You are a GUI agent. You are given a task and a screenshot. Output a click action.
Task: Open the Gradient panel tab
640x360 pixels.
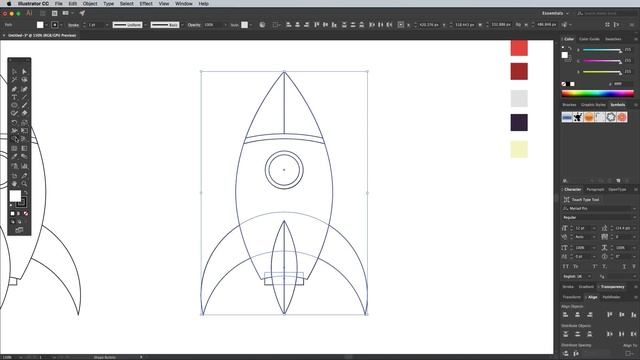(586, 287)
